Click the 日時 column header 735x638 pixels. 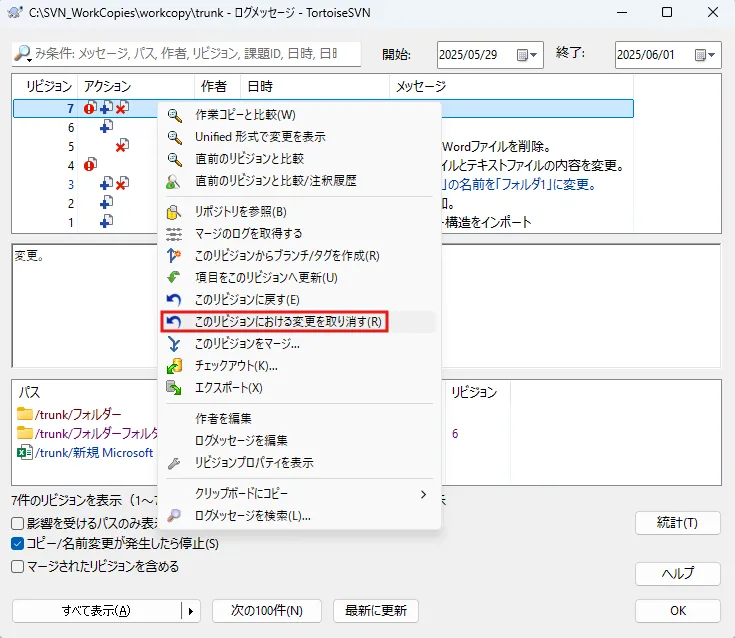(x=315, y=86)
